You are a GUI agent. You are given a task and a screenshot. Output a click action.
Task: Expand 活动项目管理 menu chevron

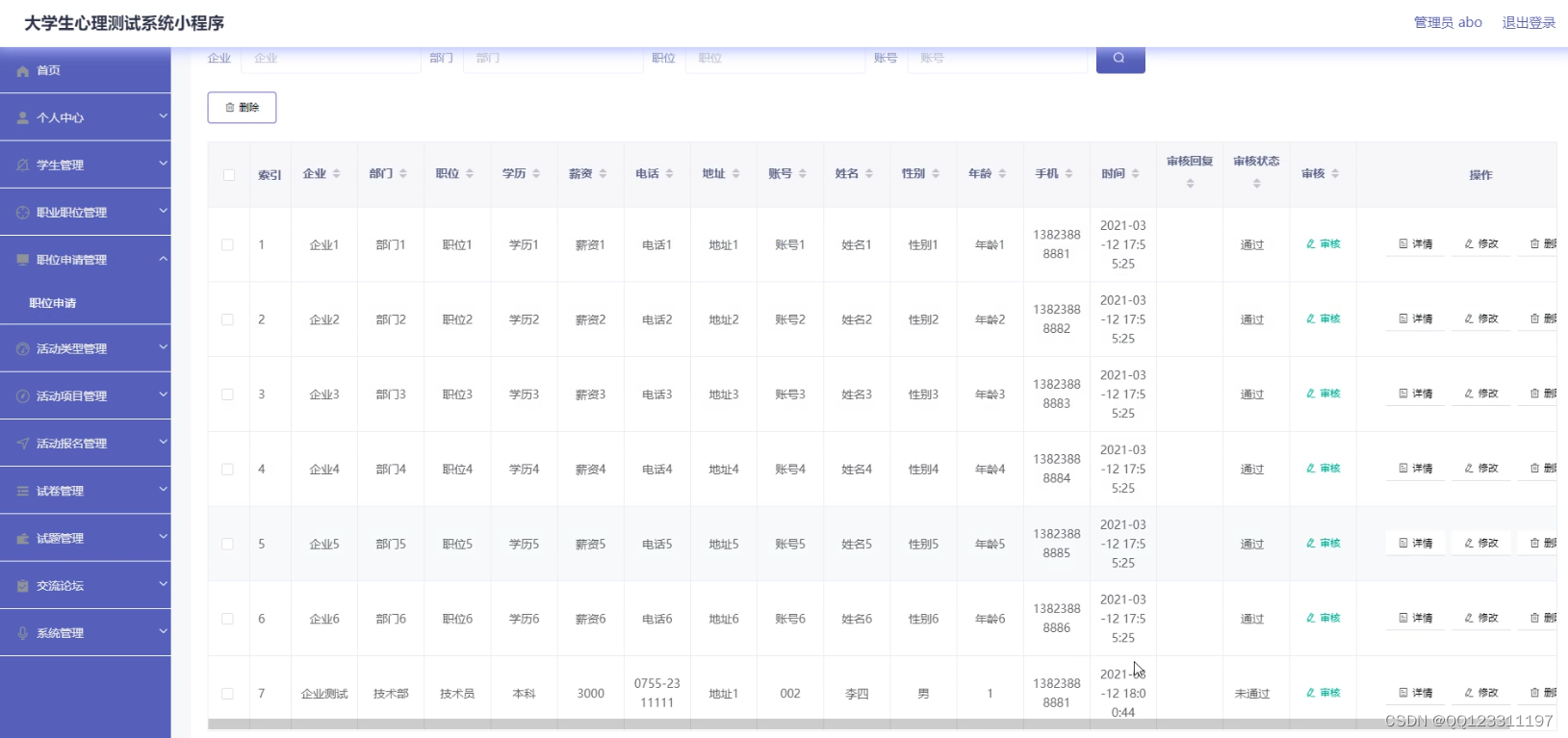(163, 394)
